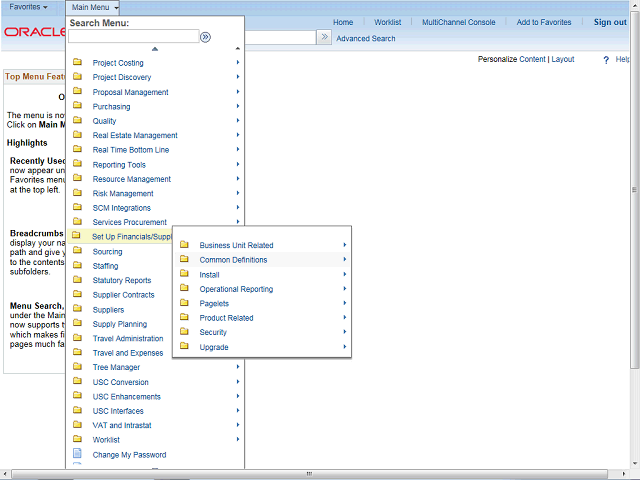Click the header search input field
This screenshot has height=480, width=640.
[x=280, y=37]
